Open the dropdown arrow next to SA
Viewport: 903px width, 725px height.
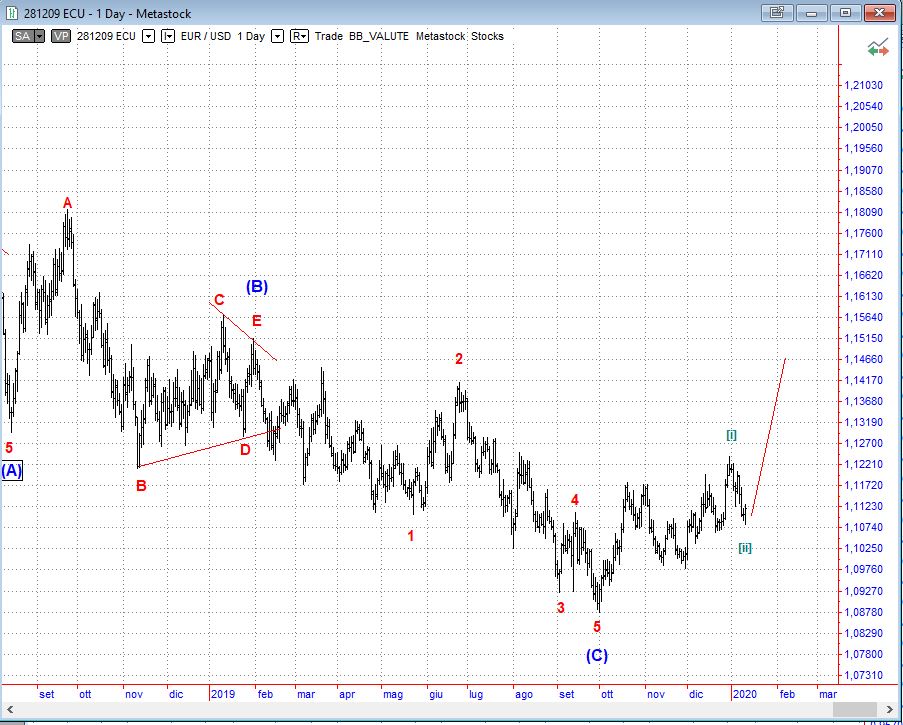pyautogui.click(x=39, y=36)
